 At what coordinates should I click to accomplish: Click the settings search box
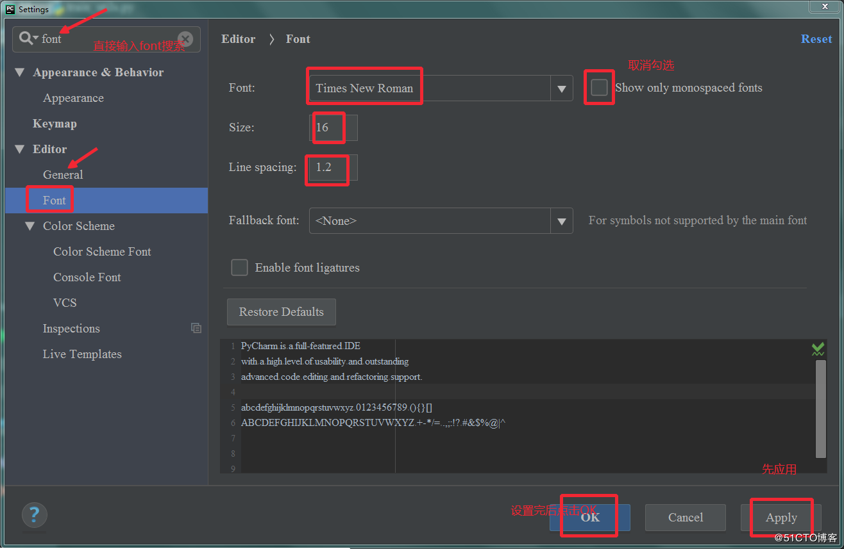coord(107,39)
